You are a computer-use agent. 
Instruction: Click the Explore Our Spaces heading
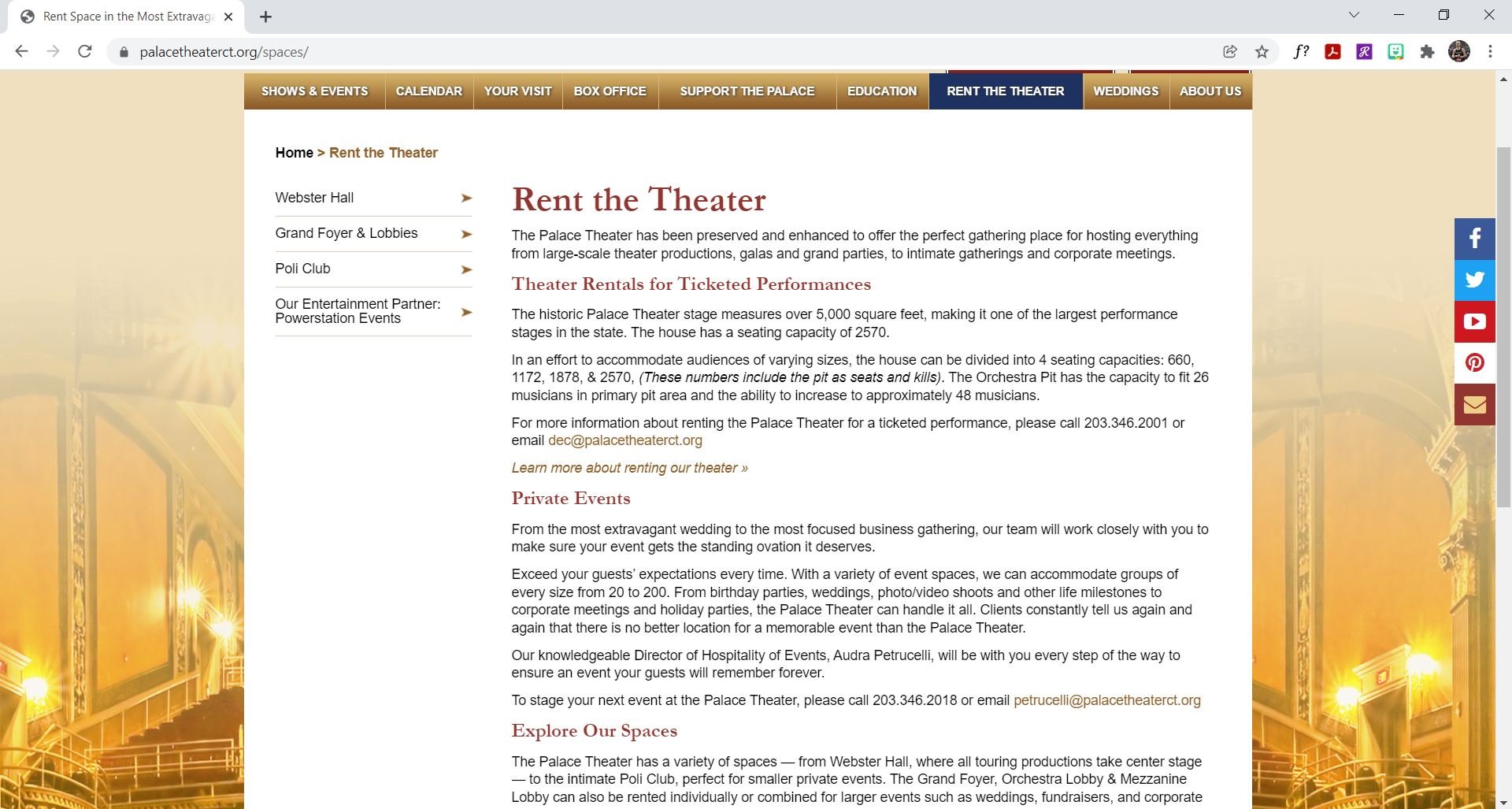coord(595,731)
